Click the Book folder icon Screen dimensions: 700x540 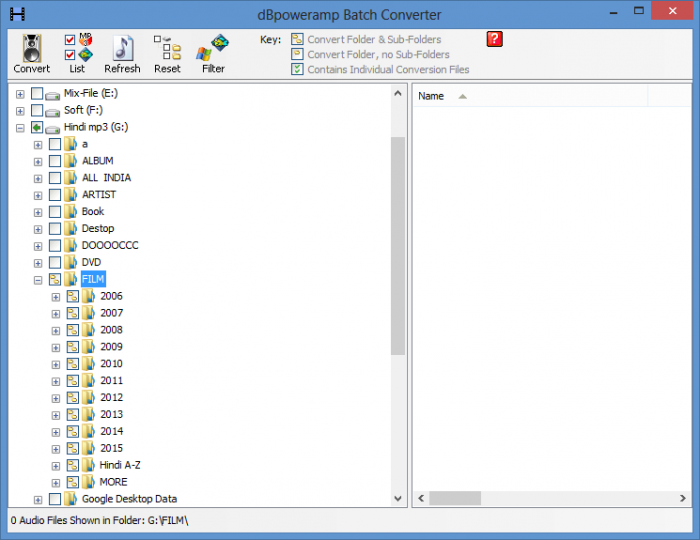[x=71, y=212]
